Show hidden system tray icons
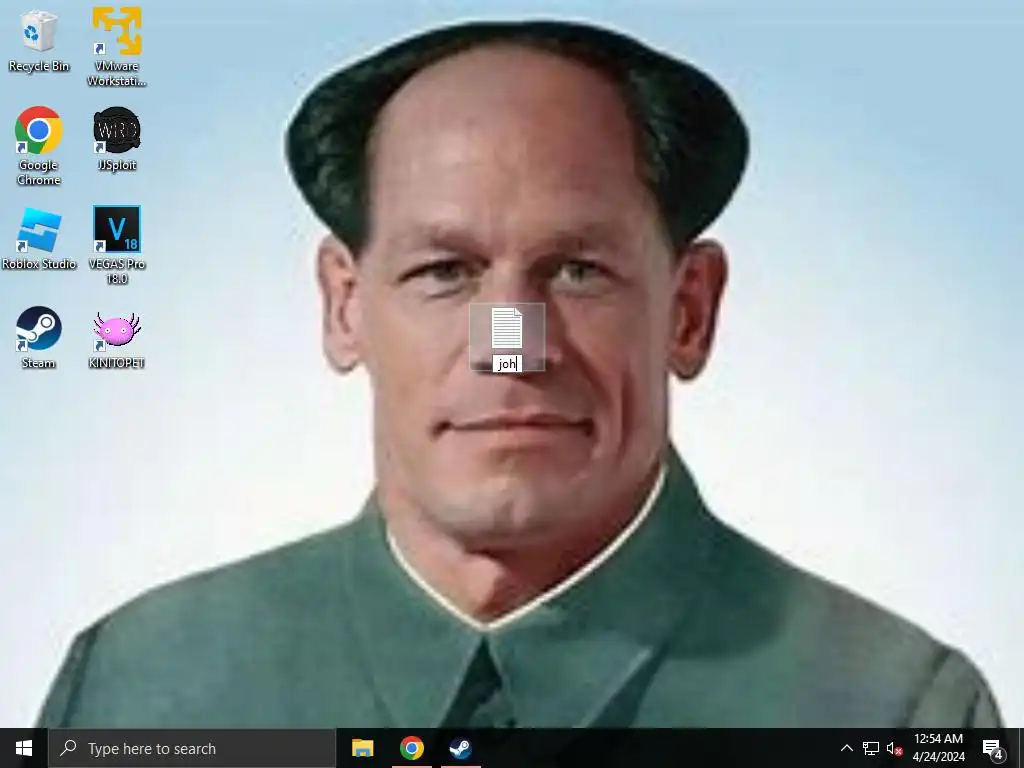Image resolution: width=1024 pixels, height=768 pixels. point(846,748)
